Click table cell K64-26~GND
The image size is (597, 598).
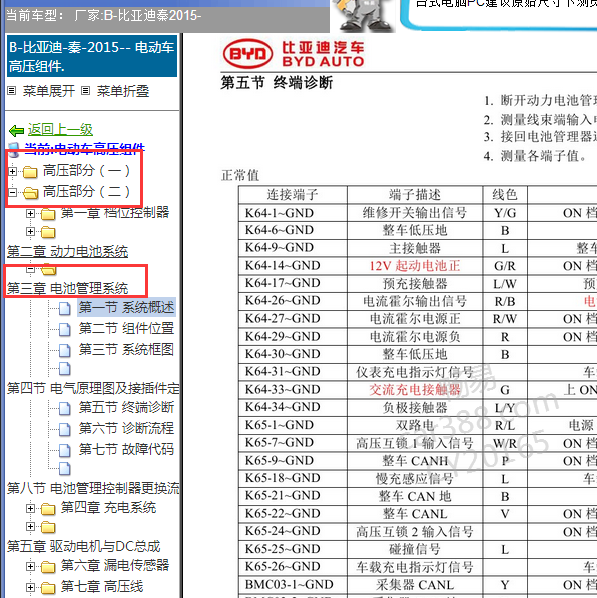pyautogui.click(x=293, y=301)
